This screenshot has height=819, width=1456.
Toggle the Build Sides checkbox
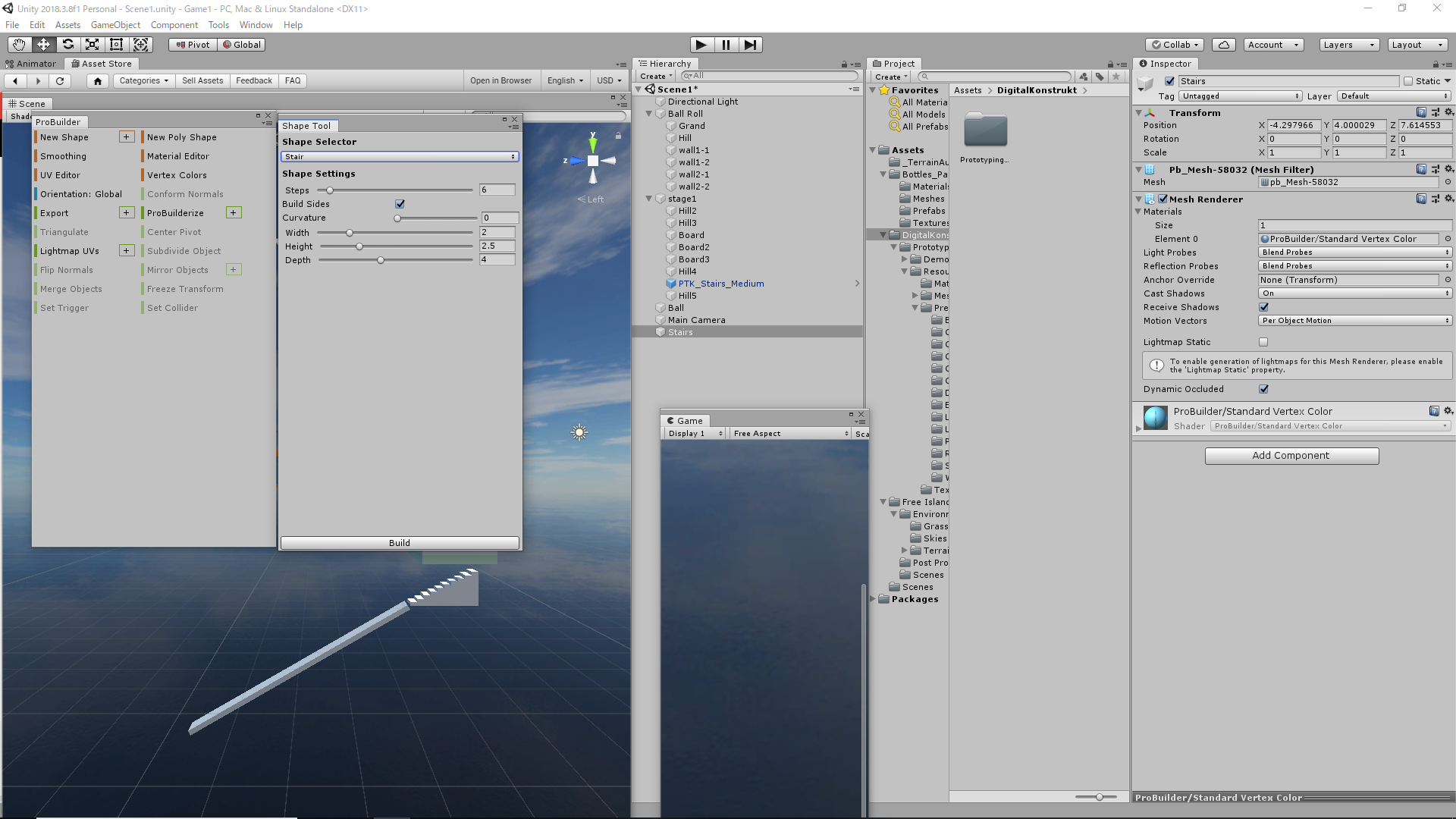click(400, 204)
